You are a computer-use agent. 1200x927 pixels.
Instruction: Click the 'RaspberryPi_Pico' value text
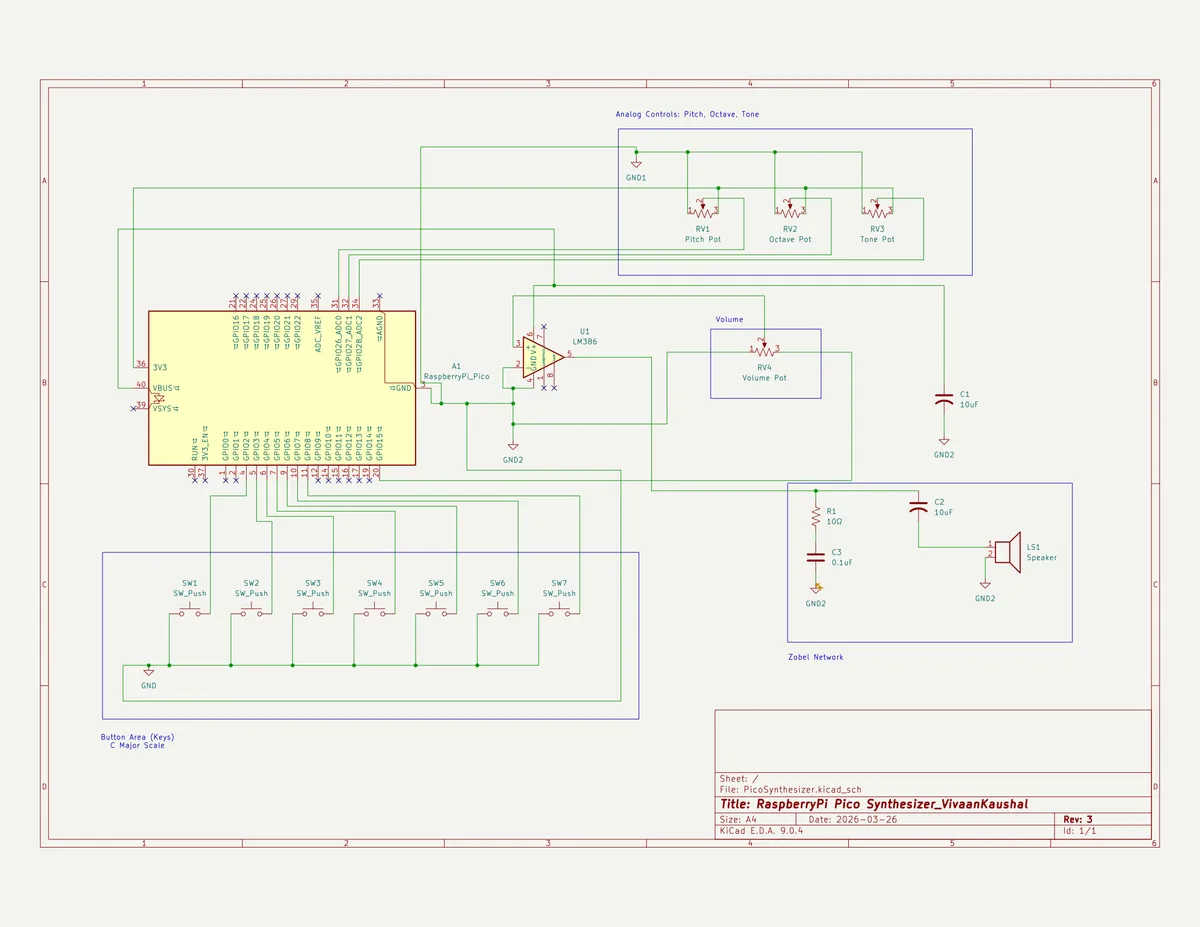(x=456, y=376)
